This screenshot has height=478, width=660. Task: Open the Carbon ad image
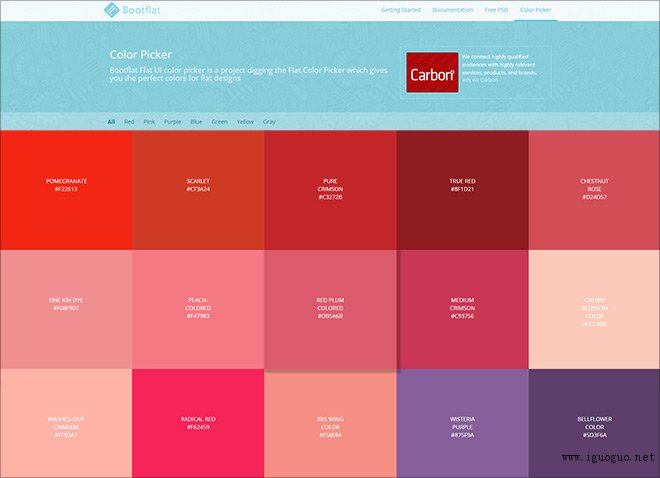[x=432, y=74]
